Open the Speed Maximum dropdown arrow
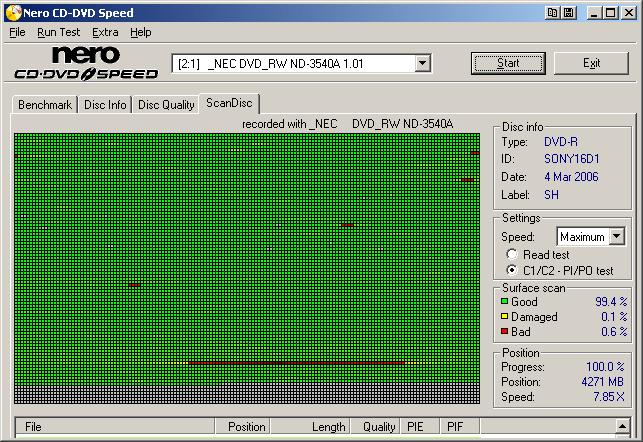Image resolution: width=643 pixels, height=442 pixels. [x=616, y=237]
